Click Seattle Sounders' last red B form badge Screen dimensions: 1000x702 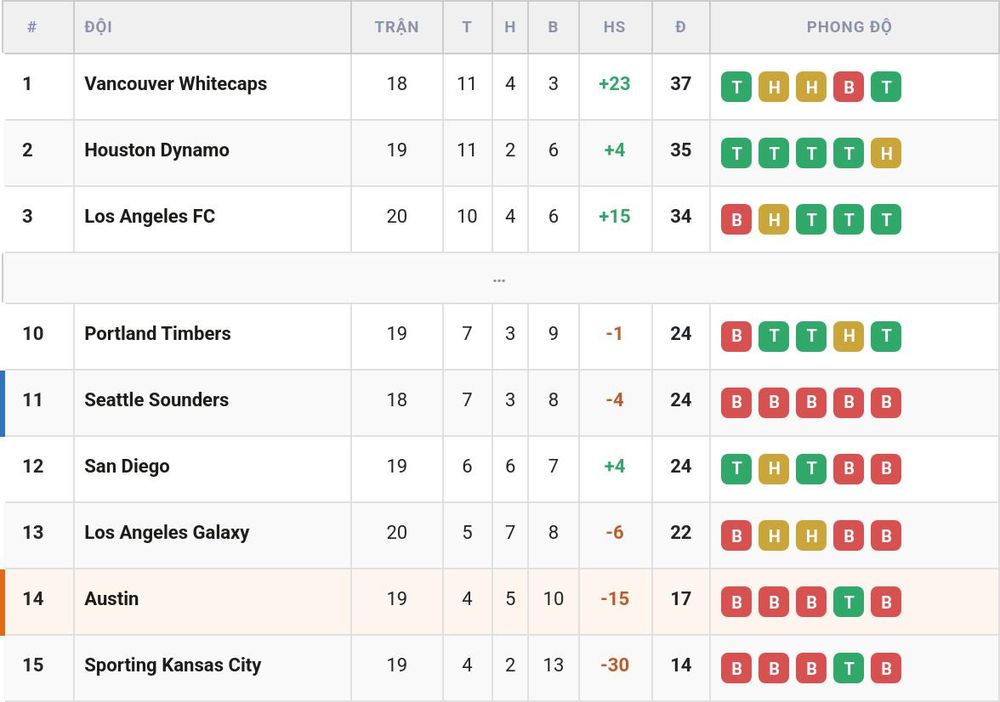(x=886, y=402)
